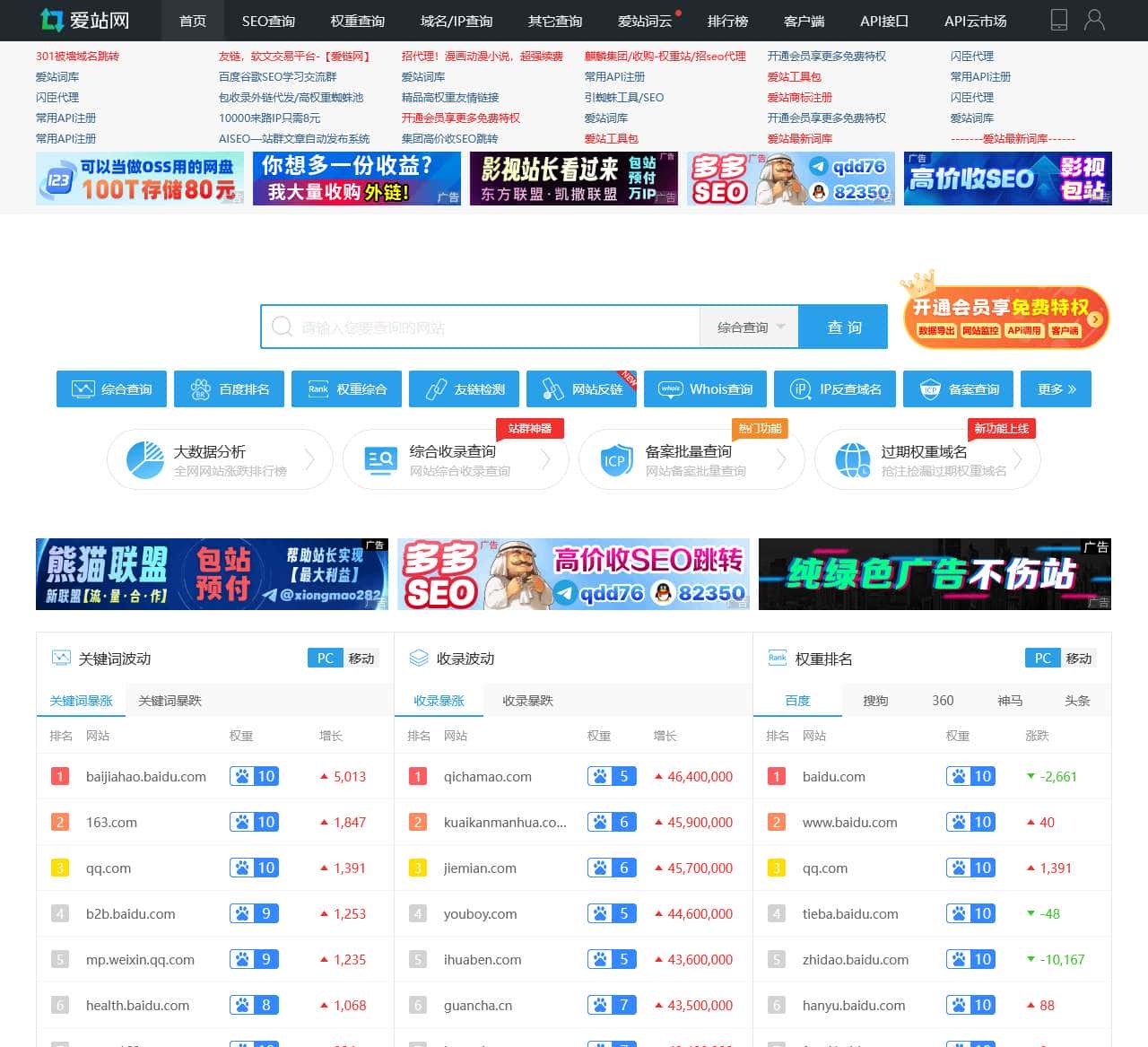Click the arrow on 开通会员享免费特权 banner
Image resolution: width=1148 pixels, height=1047 pixels.
(1095, 318)
